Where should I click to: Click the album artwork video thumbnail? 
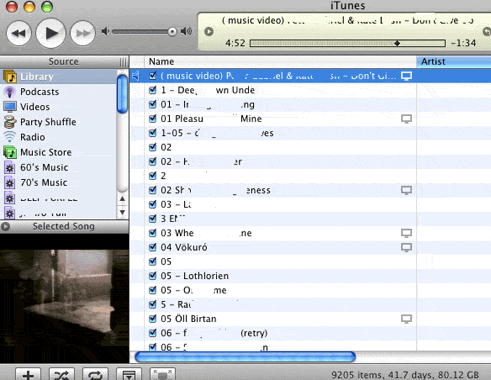click(64, 298)
